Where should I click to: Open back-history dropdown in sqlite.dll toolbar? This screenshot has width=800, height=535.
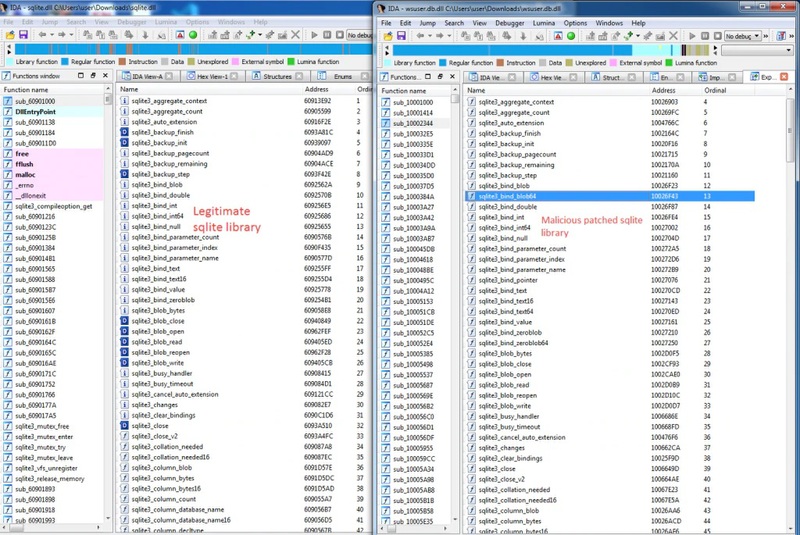coord(51,35)
